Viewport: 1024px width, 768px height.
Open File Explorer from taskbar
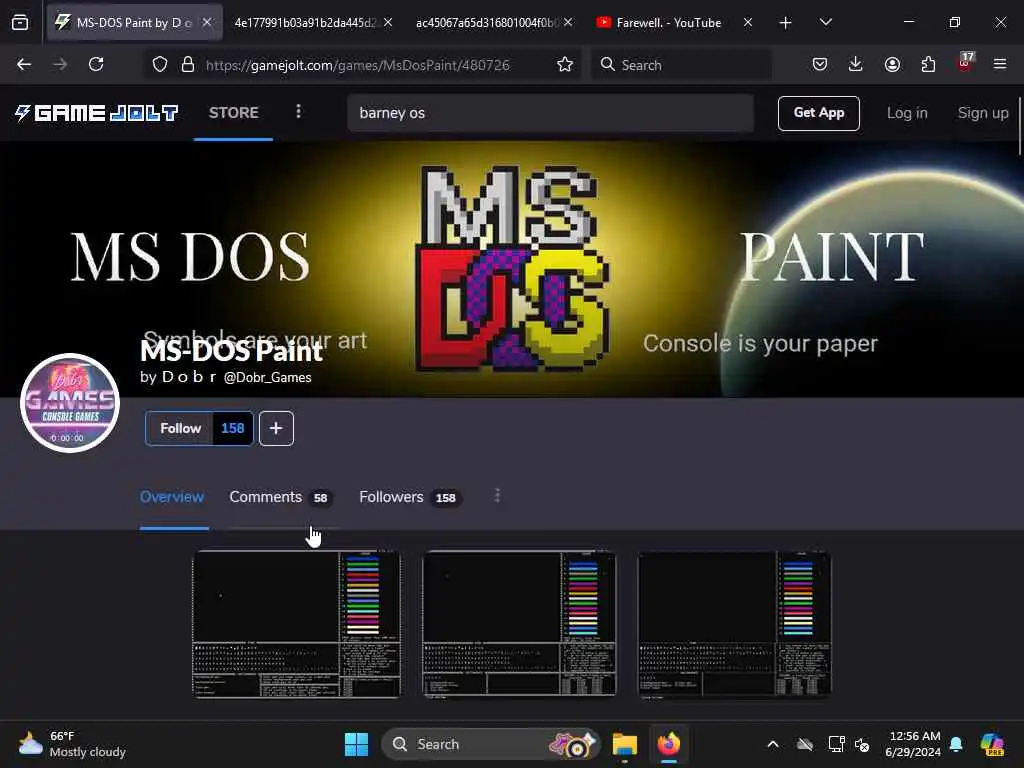[625, 744]
